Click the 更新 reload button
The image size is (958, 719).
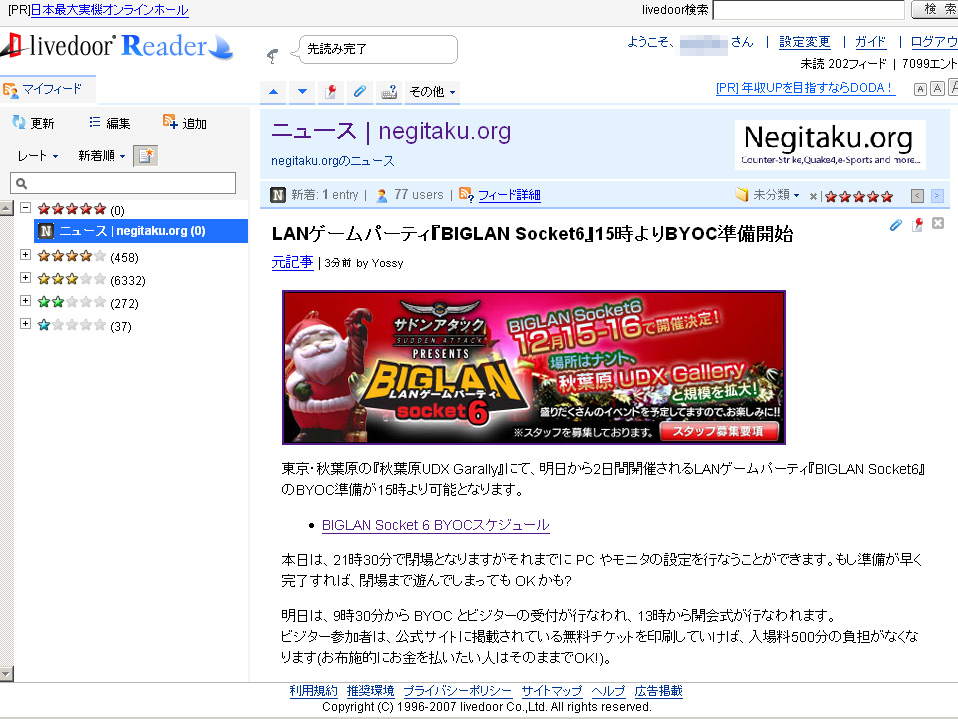pyautogui.click(x=34, y=123)
